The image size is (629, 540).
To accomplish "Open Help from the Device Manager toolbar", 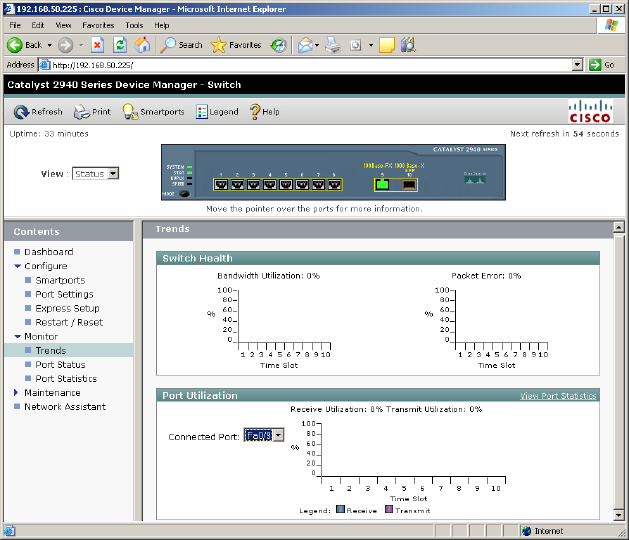I will (264, 112).
